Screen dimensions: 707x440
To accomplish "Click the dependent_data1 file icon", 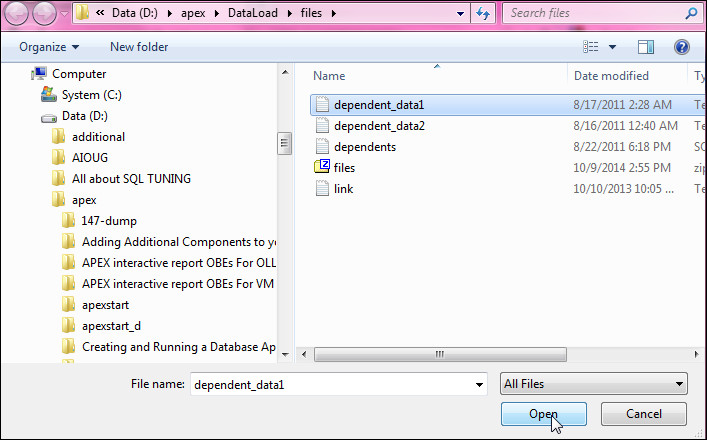I will [322, 105].
